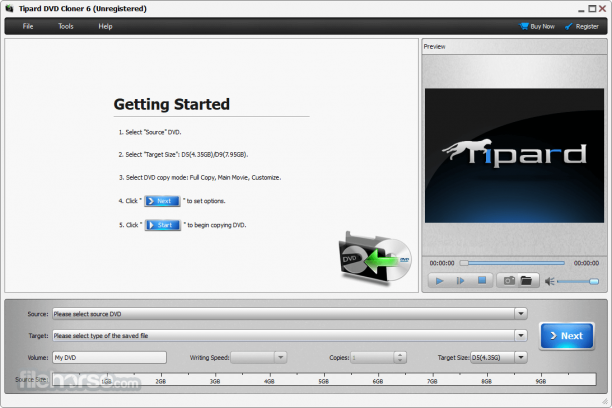
Task: Stop the preview playback
Action: [482, 281]
